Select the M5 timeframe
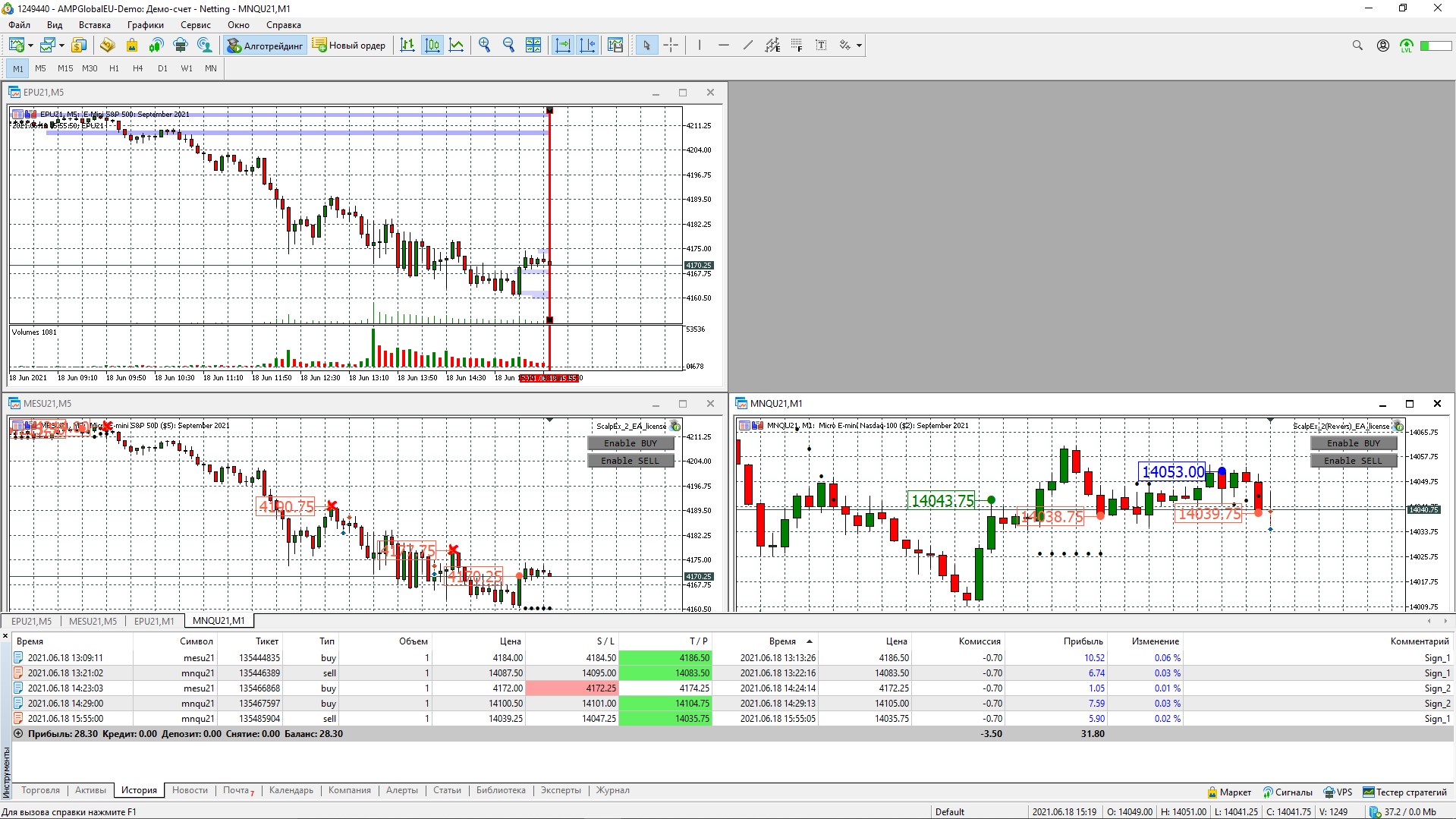The width and height of the screenshot is (1456, 819). coord(40,68)
